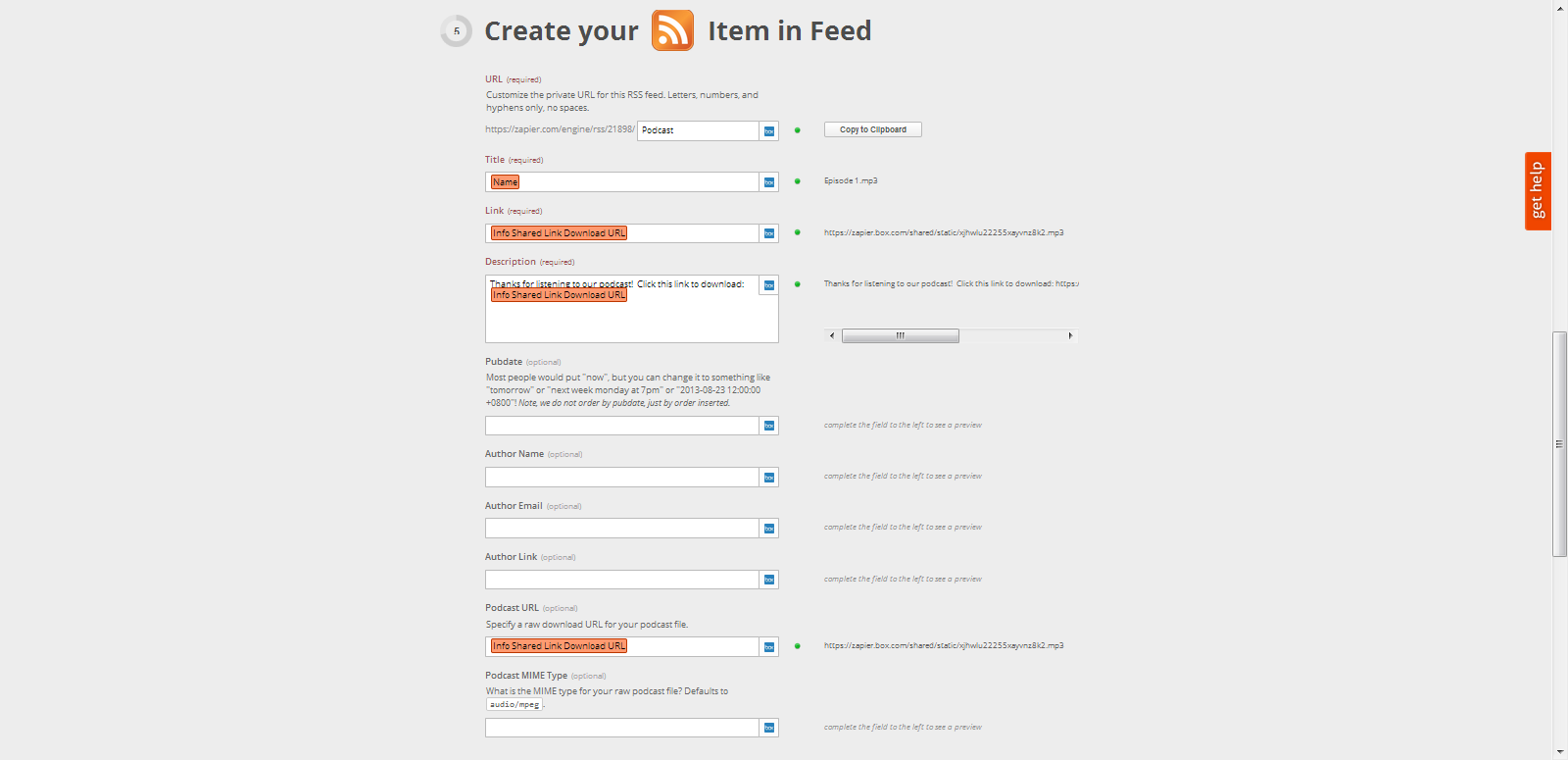Click Box insert icon for Pubdate field
1568x760 pixels.
click(x=769, y=426)
